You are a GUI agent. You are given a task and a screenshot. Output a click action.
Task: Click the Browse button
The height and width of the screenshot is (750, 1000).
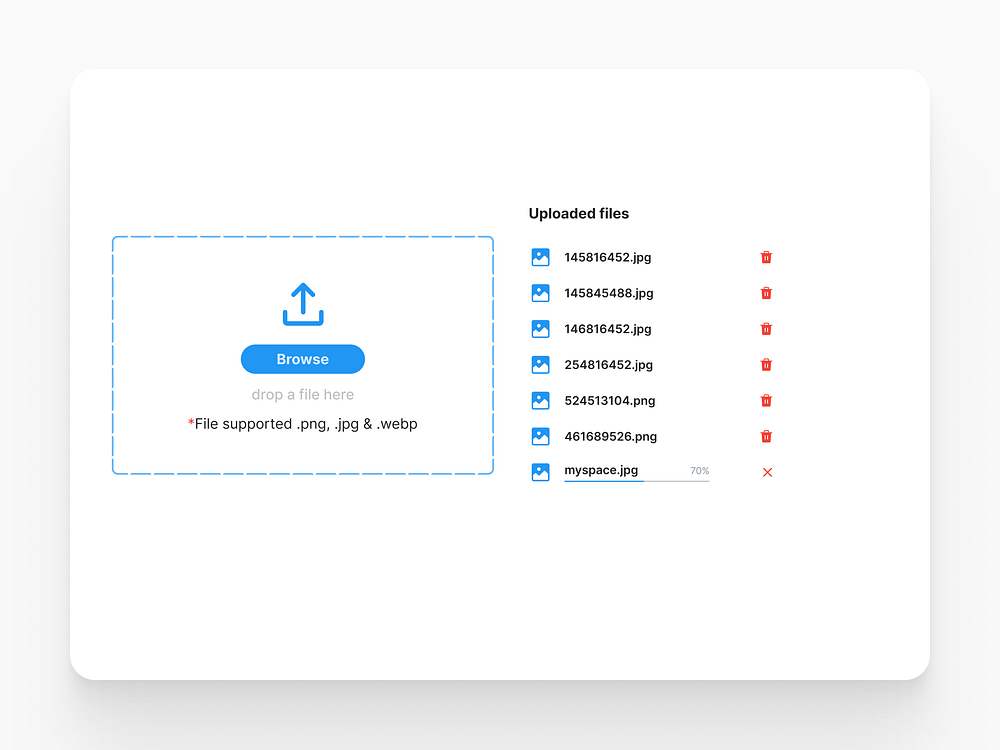302,359
